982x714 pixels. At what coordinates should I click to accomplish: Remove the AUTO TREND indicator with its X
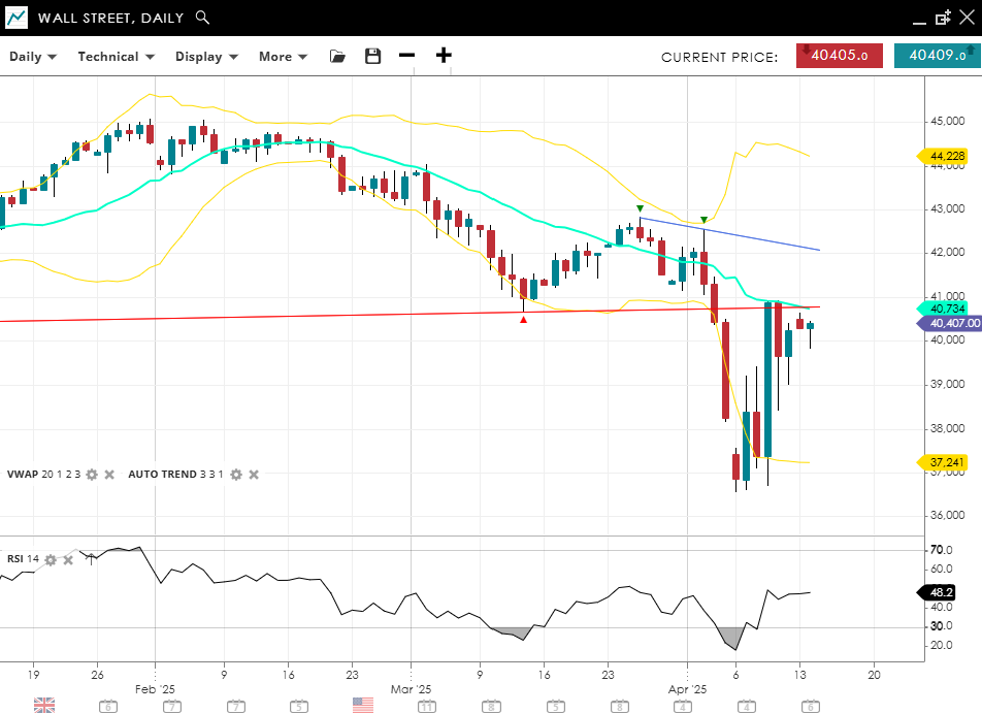(254, 475)
